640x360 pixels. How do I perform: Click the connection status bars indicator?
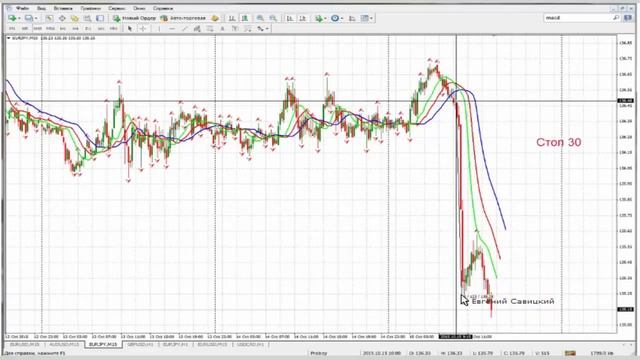click(570, 353)
